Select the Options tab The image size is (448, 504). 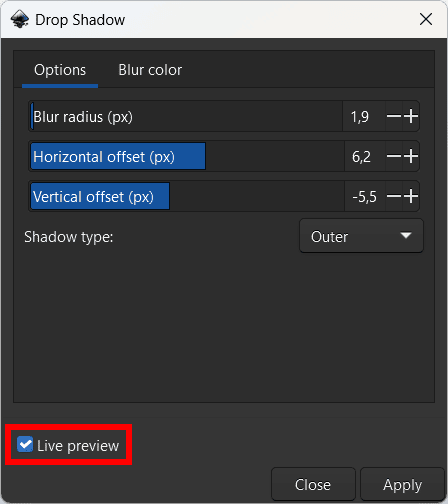click(x=60, y=70)
